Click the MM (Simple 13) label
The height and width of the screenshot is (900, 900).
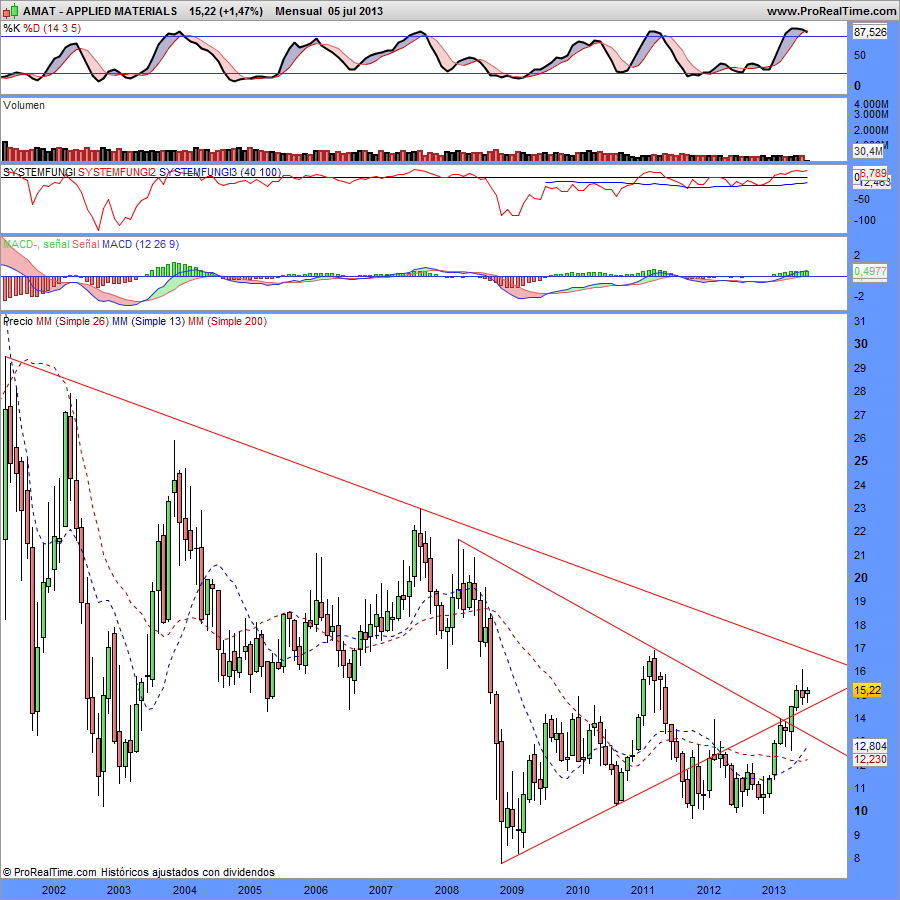[148, 321]
